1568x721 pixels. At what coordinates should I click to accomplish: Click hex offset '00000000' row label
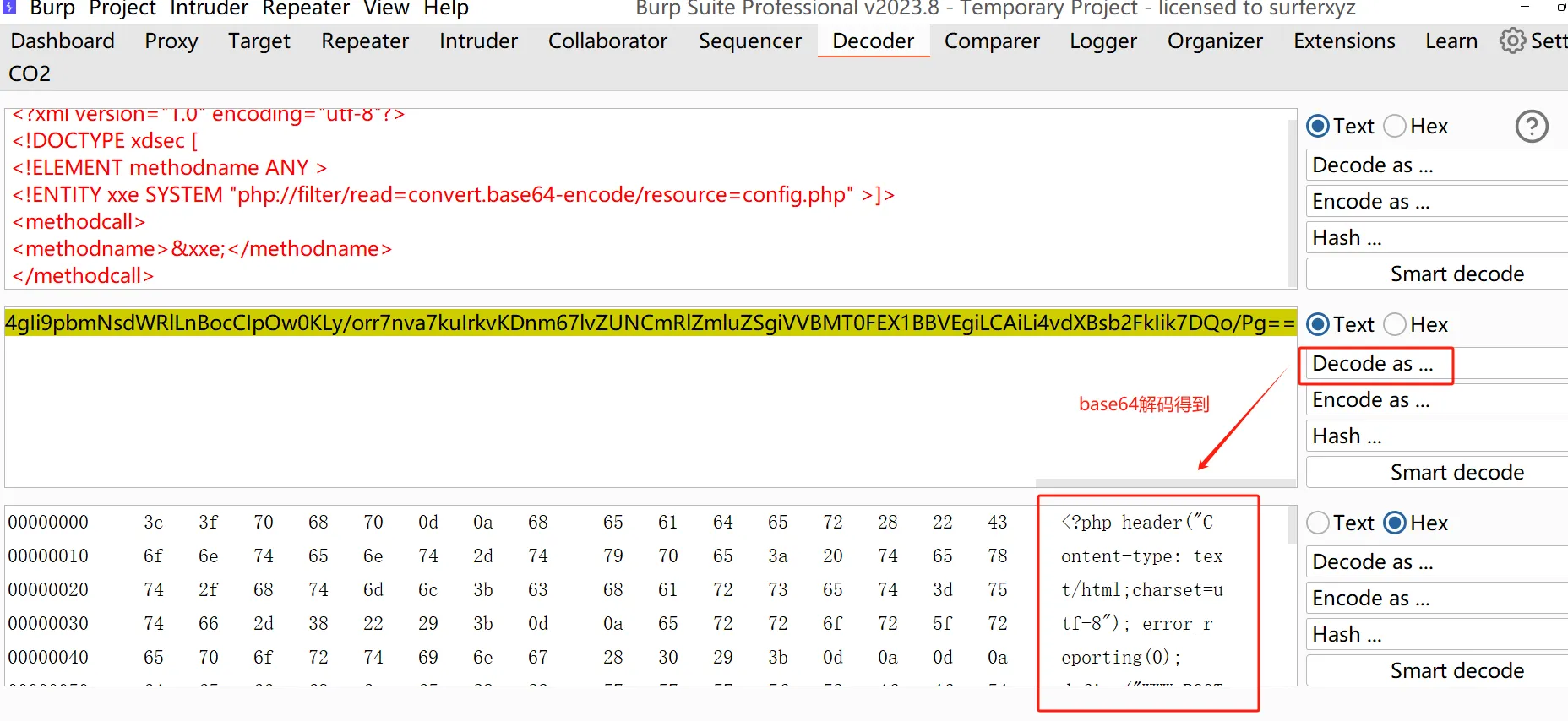pyautogui.click(x=48, y=523)
